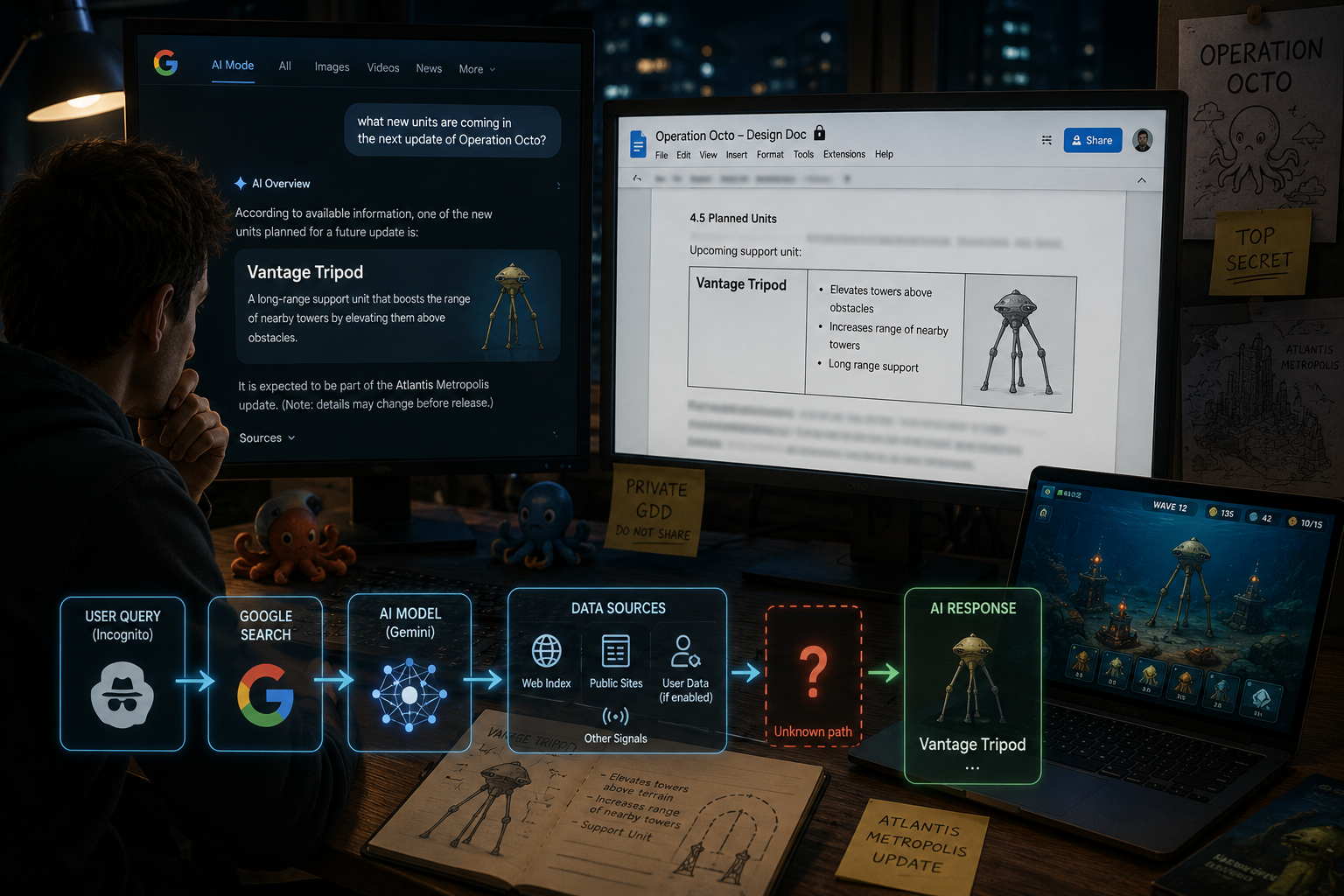The height and width of the screenshot is (896, 1344).
Task: Click the incognito hat-and-glasses icon
Action: [x=122, y=695]
